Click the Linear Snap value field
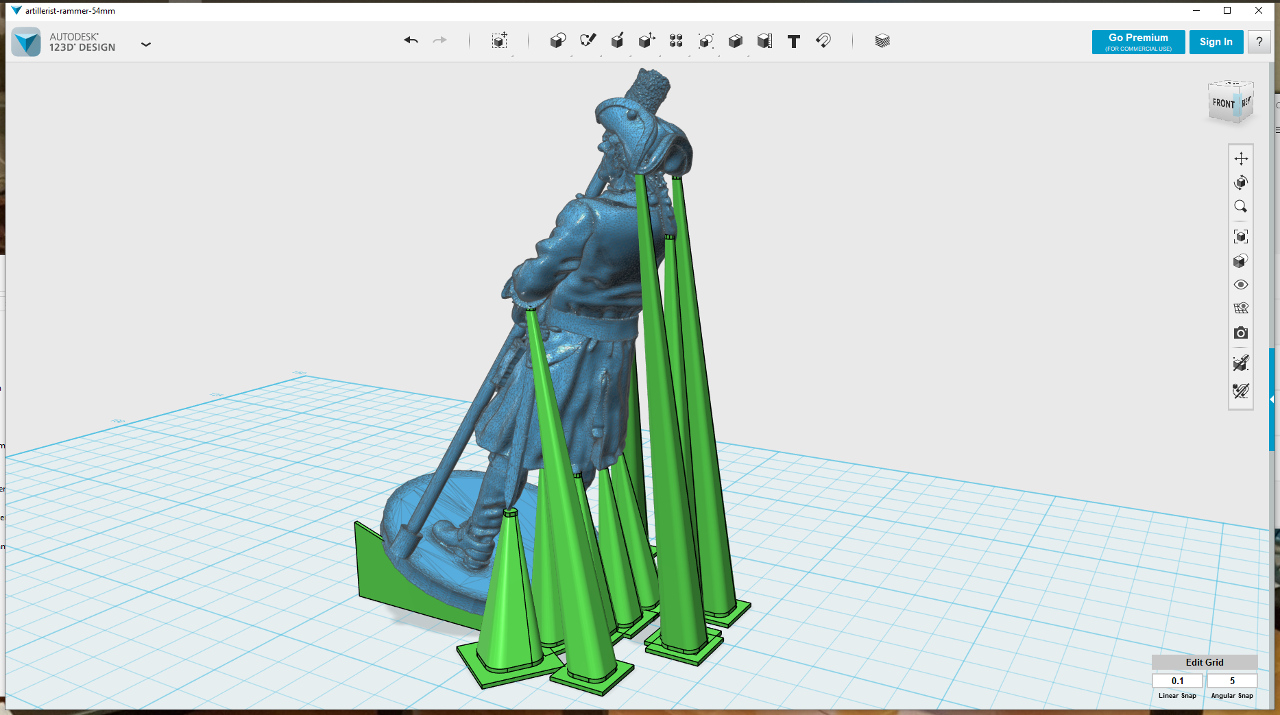This screenshot has width=1280, height=715. tap(1177, 681)
